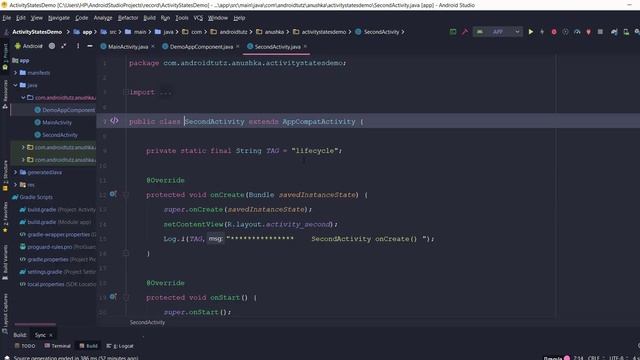Close the SecondActivity.java tab
The height and width of the screenshot is (360, 640).
coord(305,46)
